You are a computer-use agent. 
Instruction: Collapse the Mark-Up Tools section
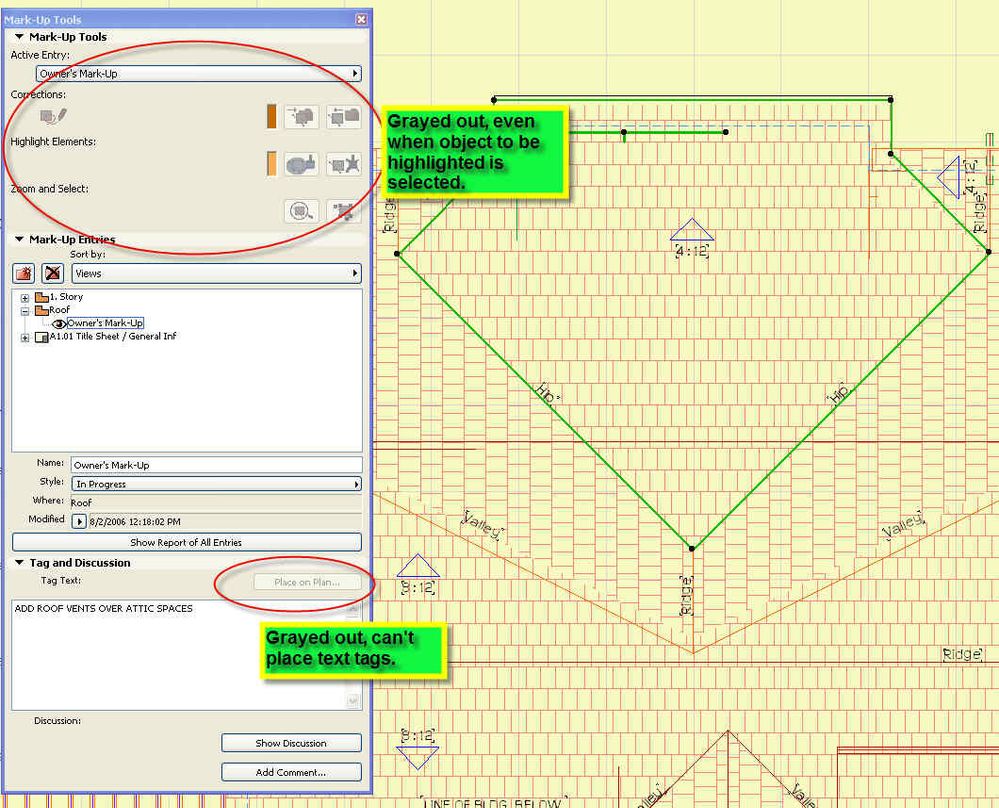19,37
